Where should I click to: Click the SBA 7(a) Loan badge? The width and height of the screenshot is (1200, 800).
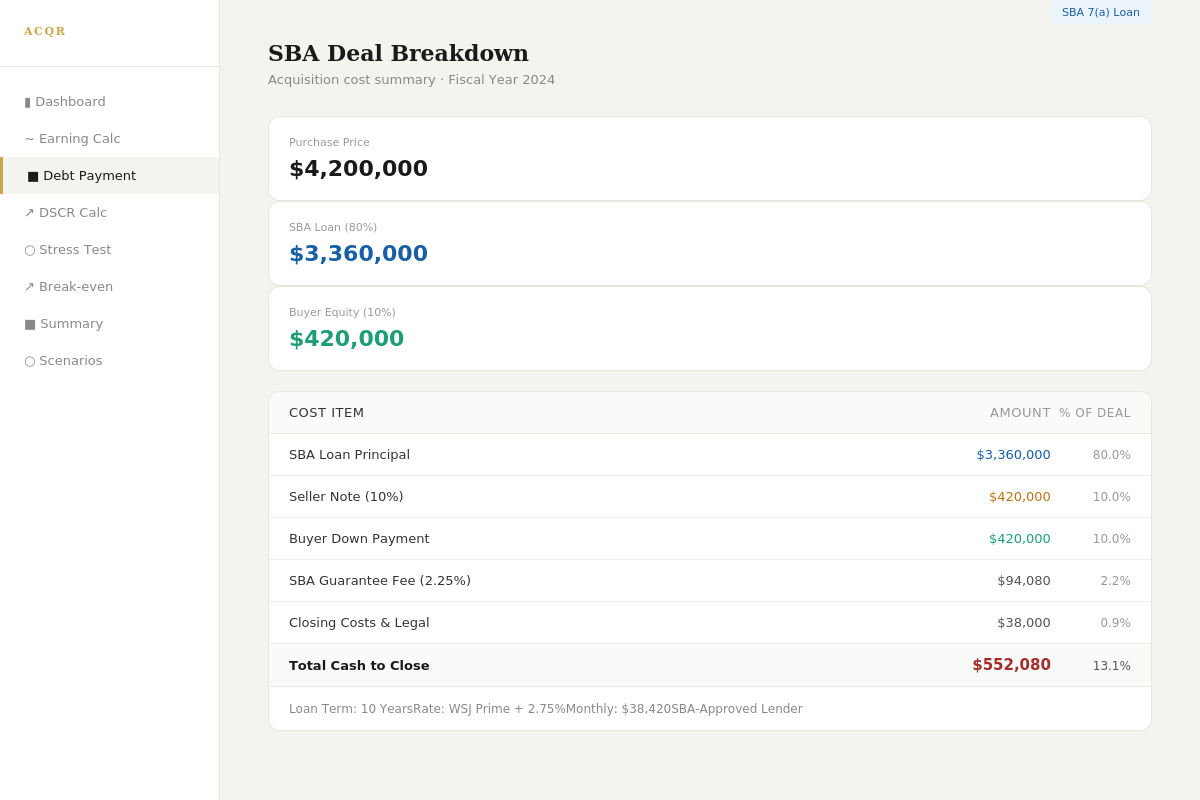pos(1101,12)
